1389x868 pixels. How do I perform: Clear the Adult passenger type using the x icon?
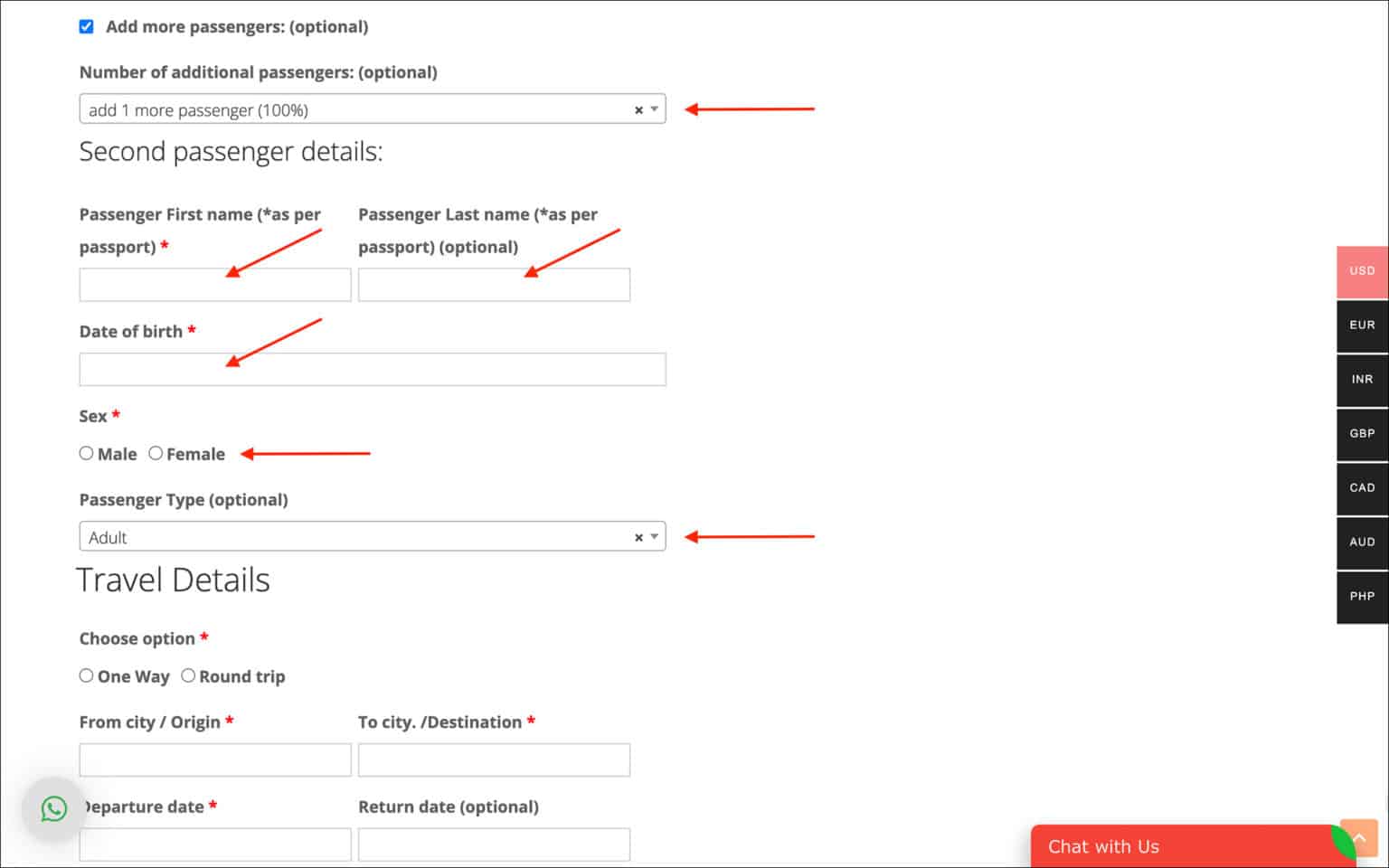(x=638, y=536)
